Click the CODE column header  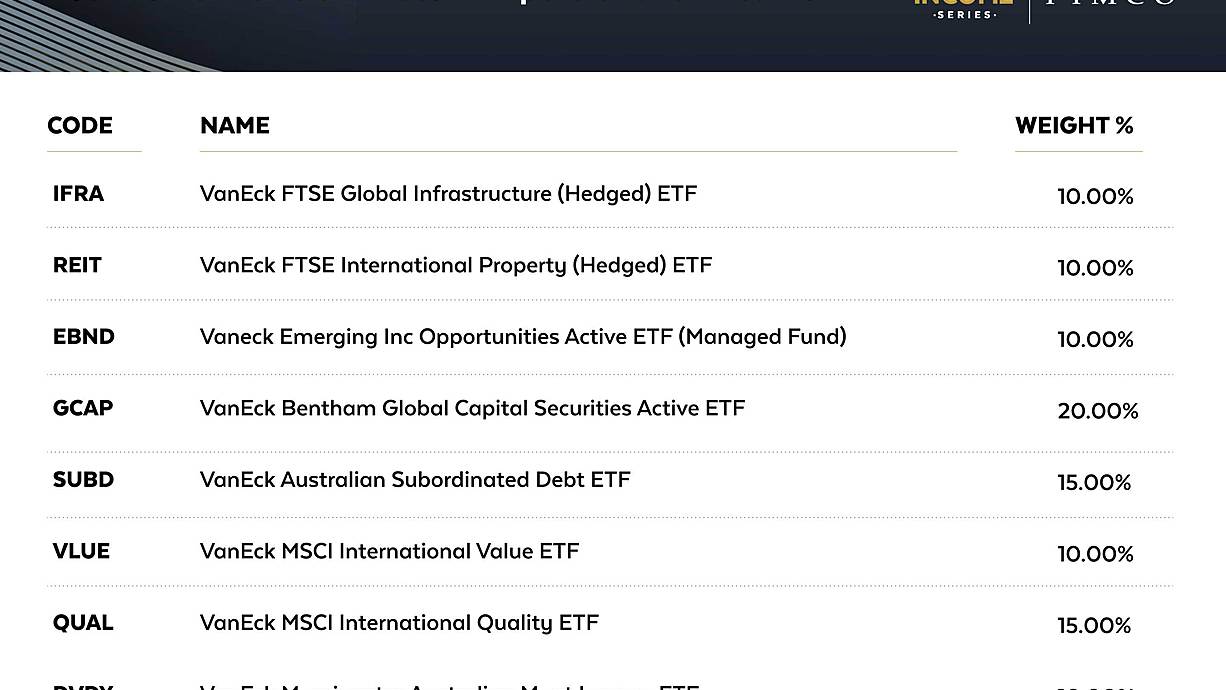coord(80,126)
